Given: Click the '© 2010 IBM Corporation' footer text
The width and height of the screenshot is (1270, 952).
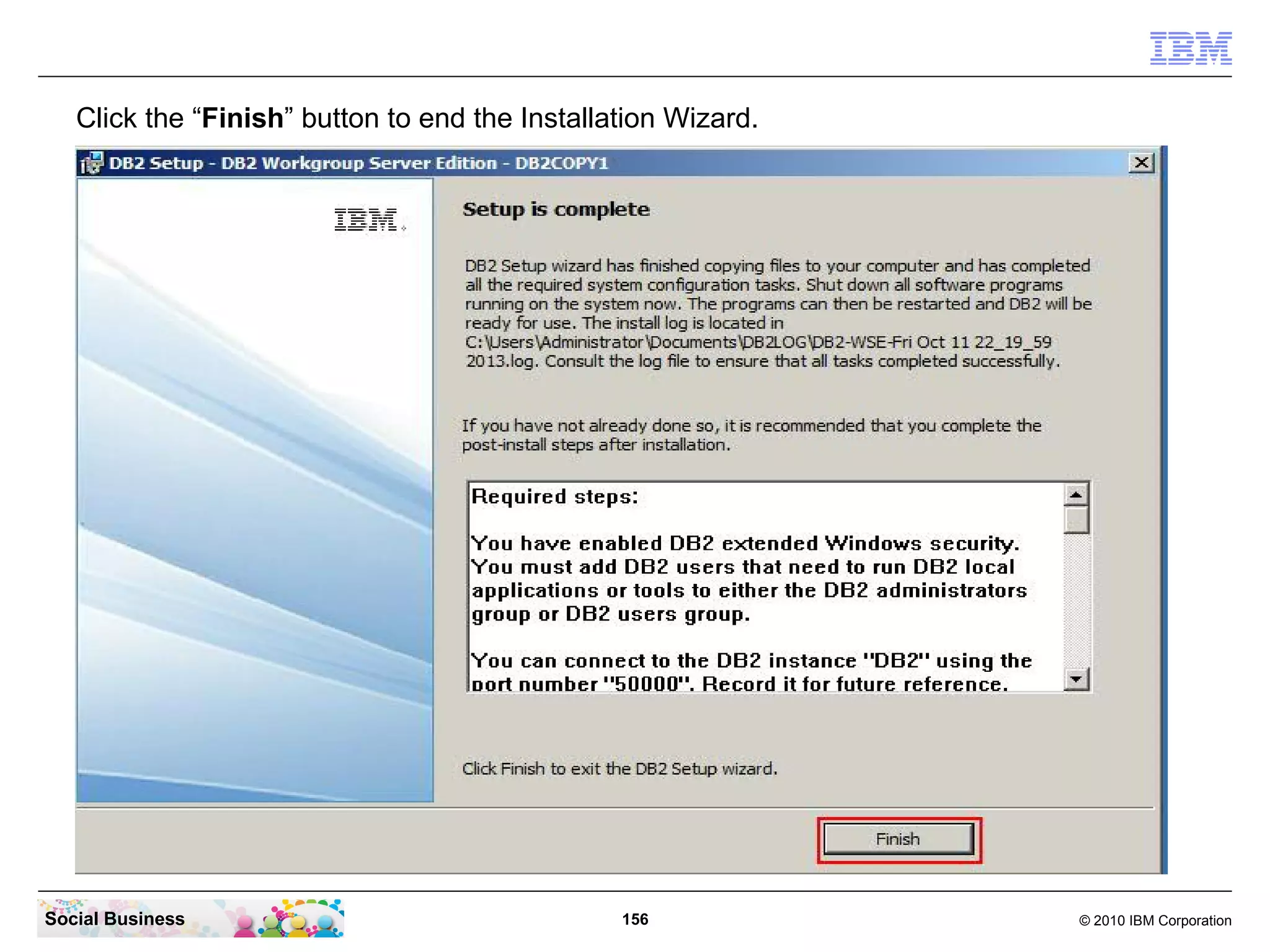Looking at the screenshot, I should [x=1155, y=920].
